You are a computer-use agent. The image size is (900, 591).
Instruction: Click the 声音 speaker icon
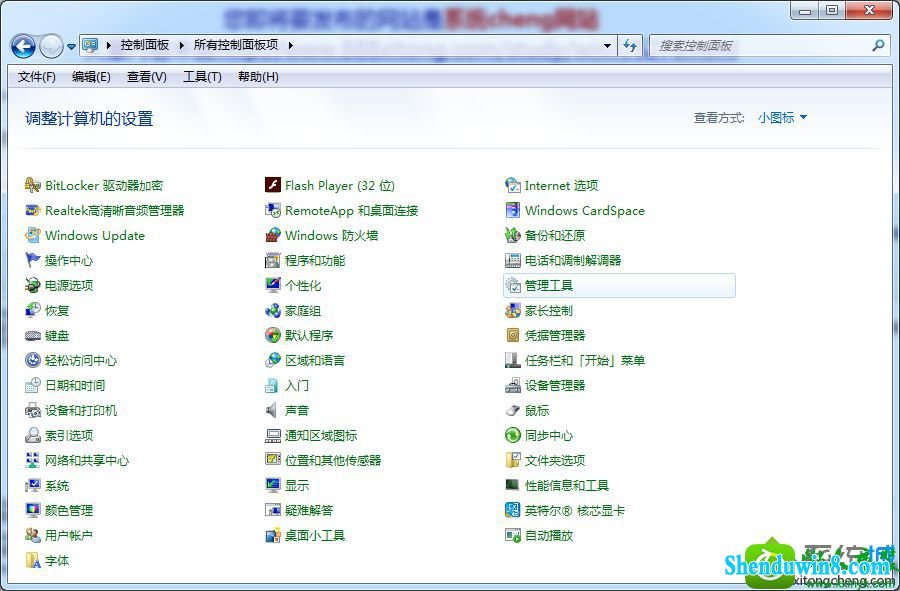click(271, 410)
